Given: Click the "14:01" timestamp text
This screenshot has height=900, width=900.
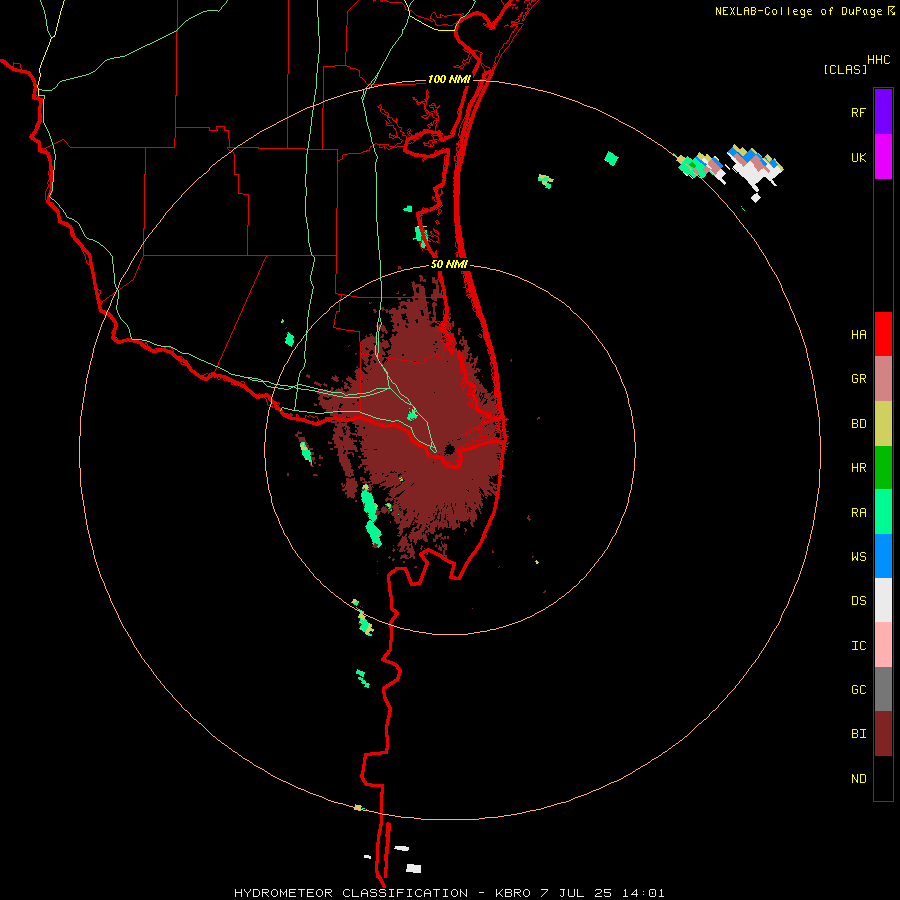Looking at the screenshot, I should (644, 893).
